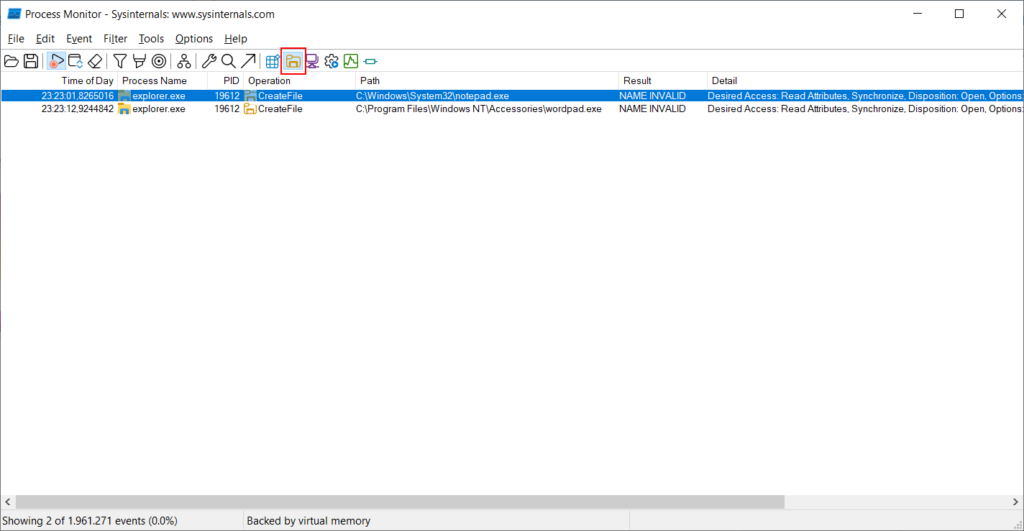Open the Highlight tool icon

(139, 61)
